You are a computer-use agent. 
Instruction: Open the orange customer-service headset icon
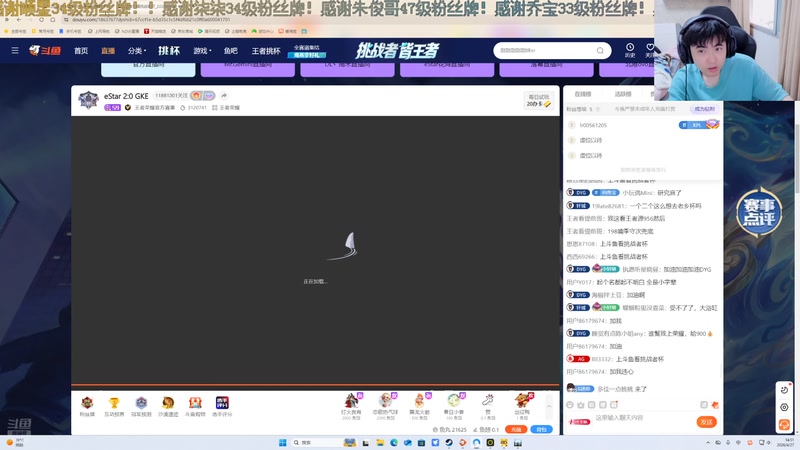click(784, 424)
